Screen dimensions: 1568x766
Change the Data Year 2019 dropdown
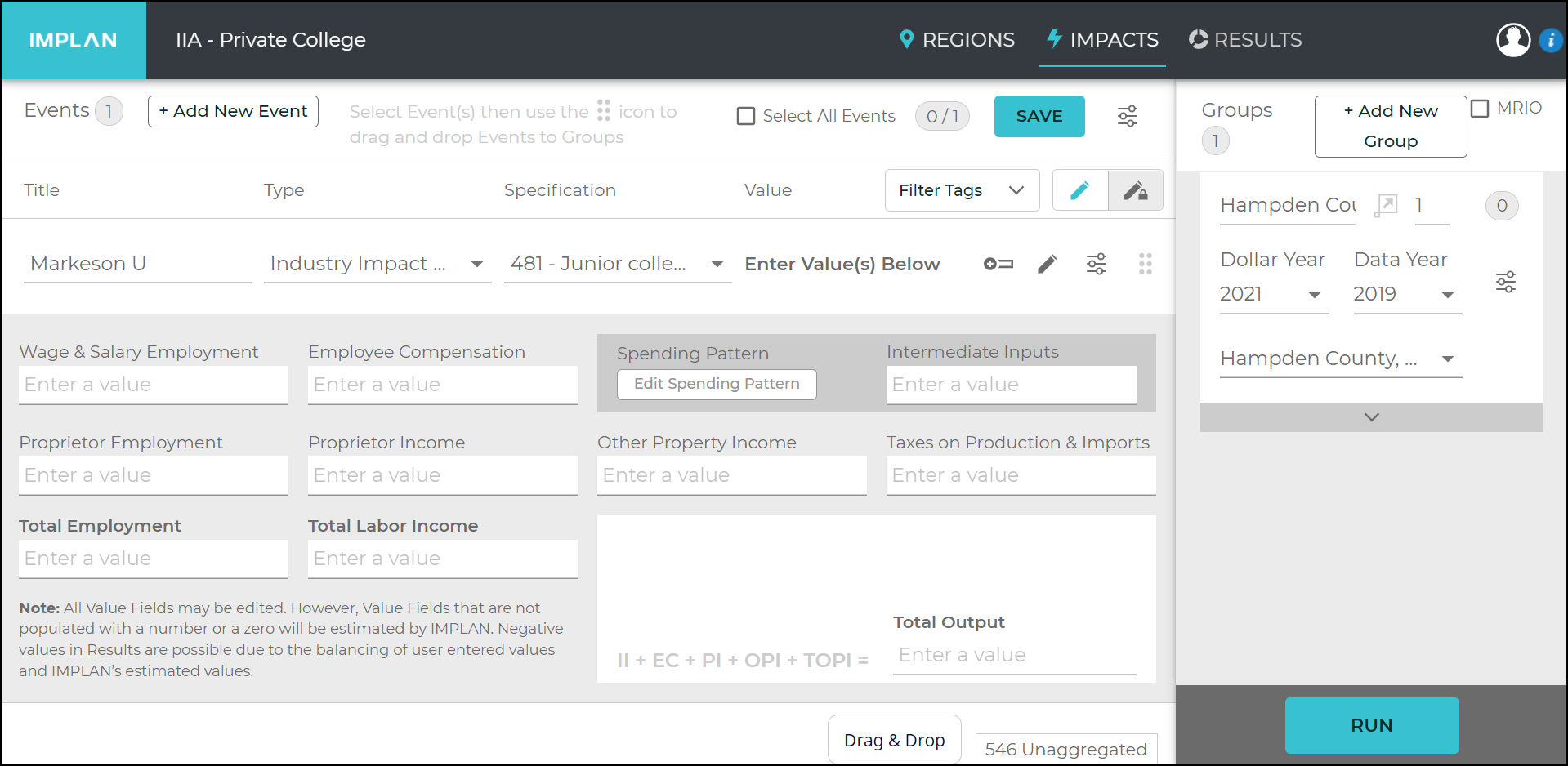(x=1407, y=294)
